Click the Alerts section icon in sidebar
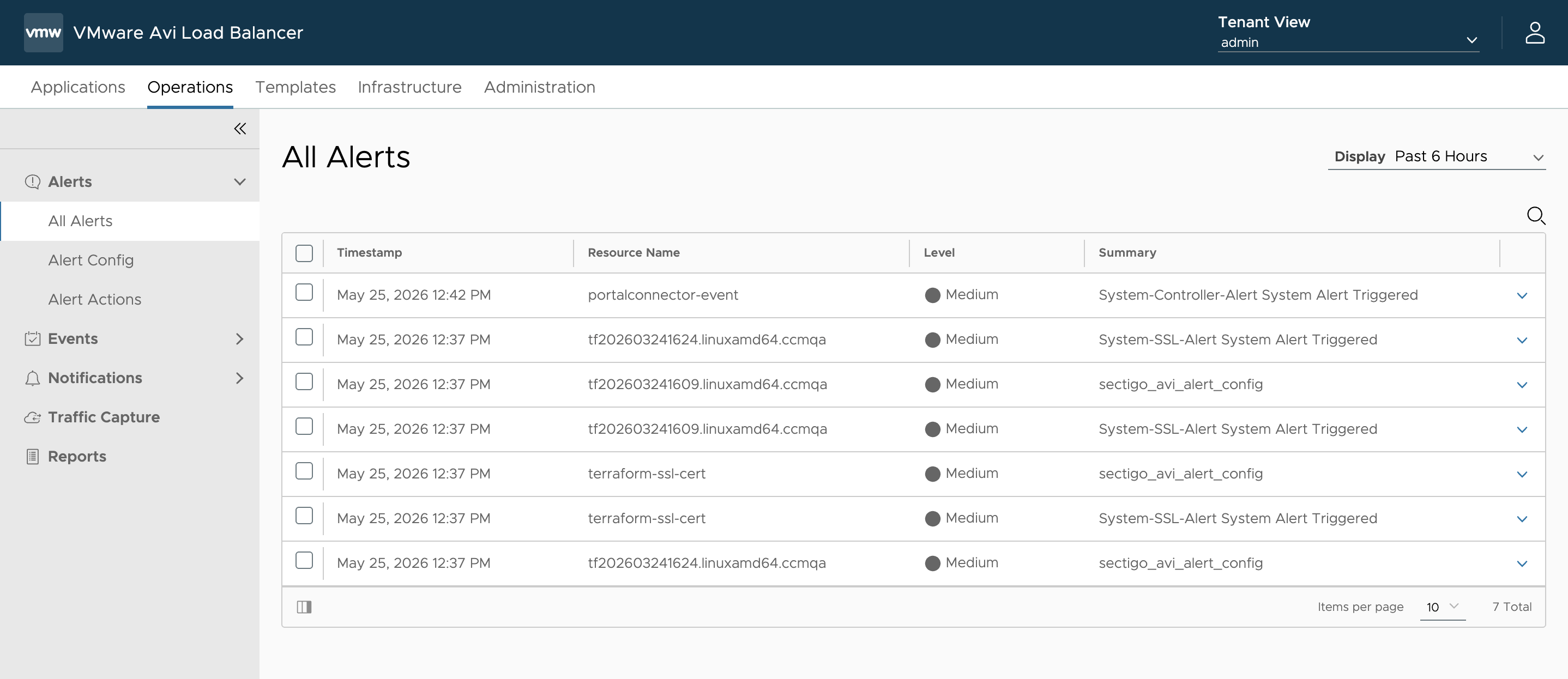 (x=32, y=182)
